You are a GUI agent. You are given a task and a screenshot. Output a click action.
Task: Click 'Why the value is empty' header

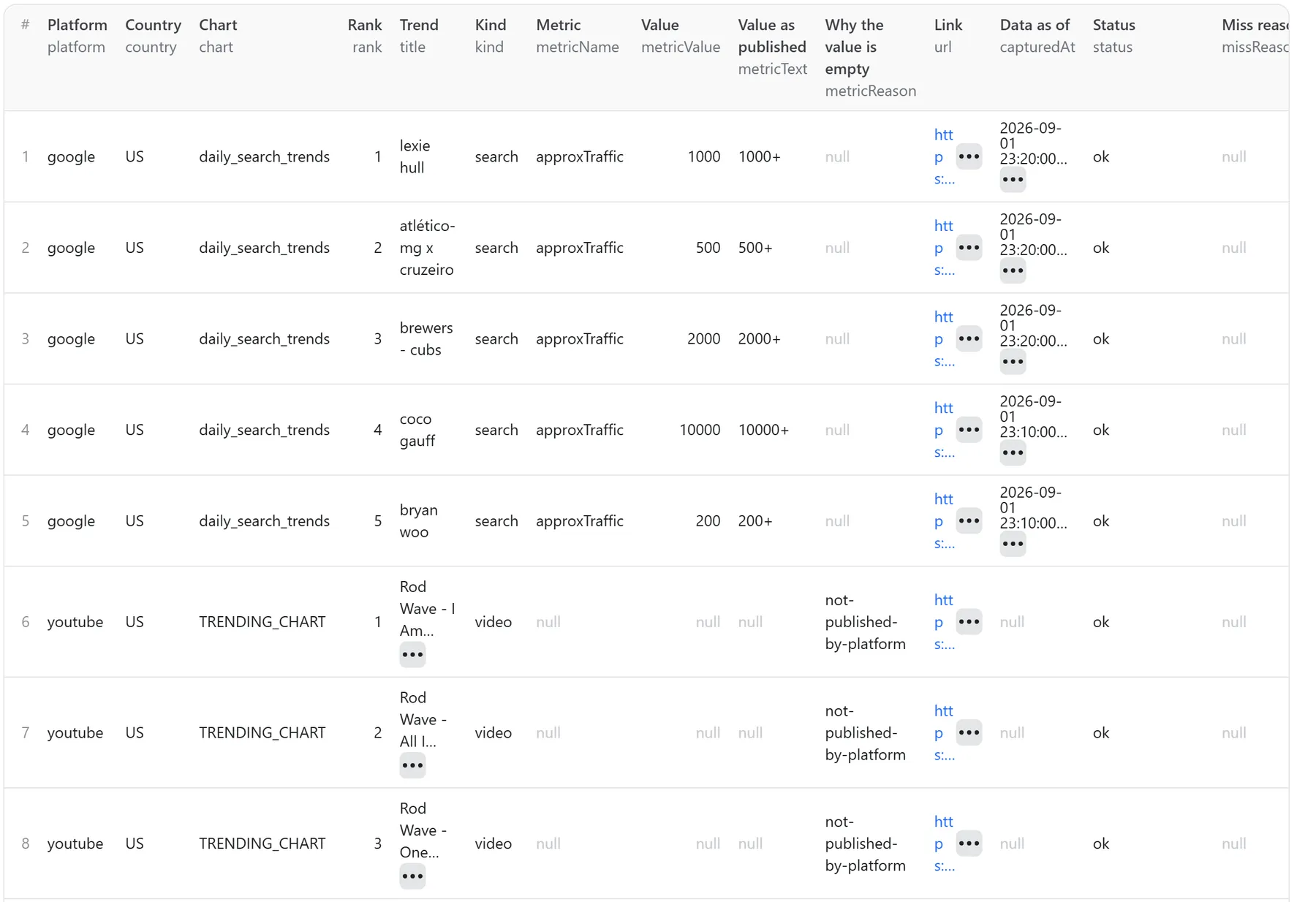pyautogui.click(x=870, y=58)
